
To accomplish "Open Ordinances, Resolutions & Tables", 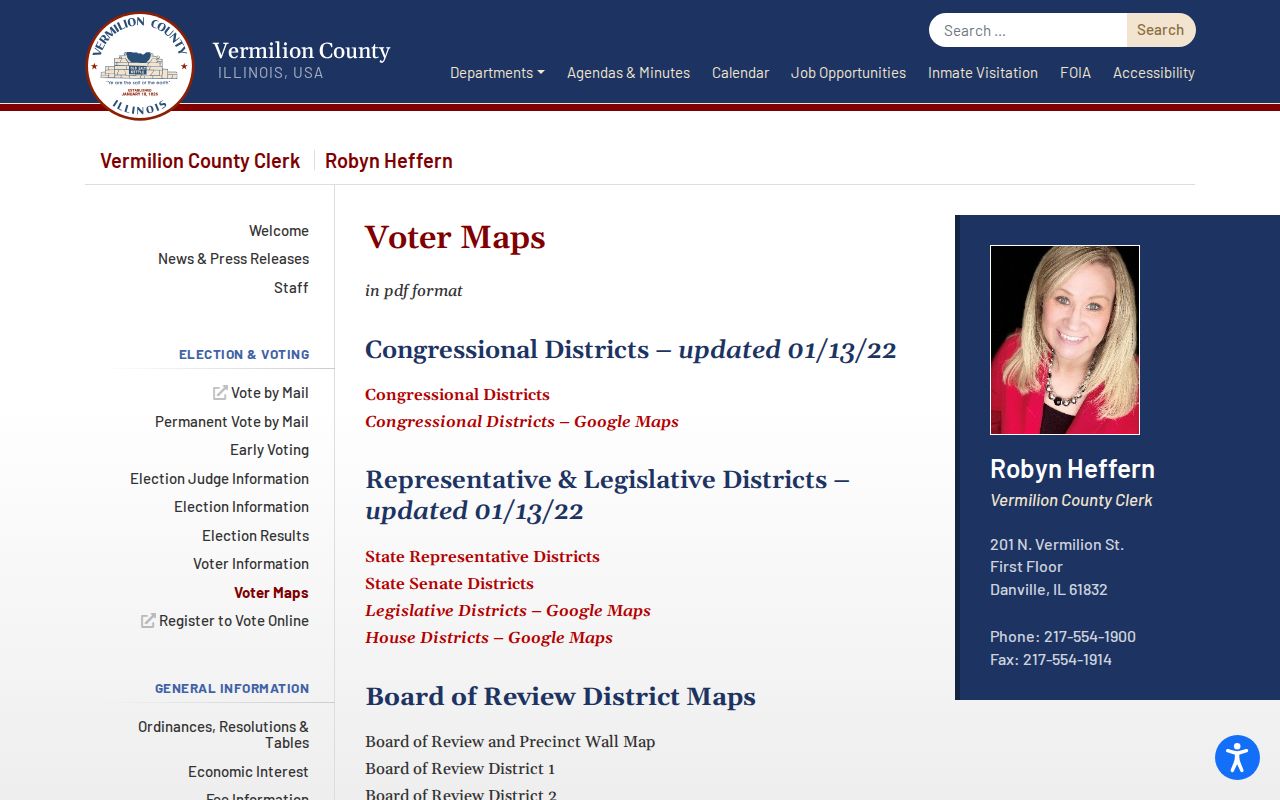I will (223, 735).
